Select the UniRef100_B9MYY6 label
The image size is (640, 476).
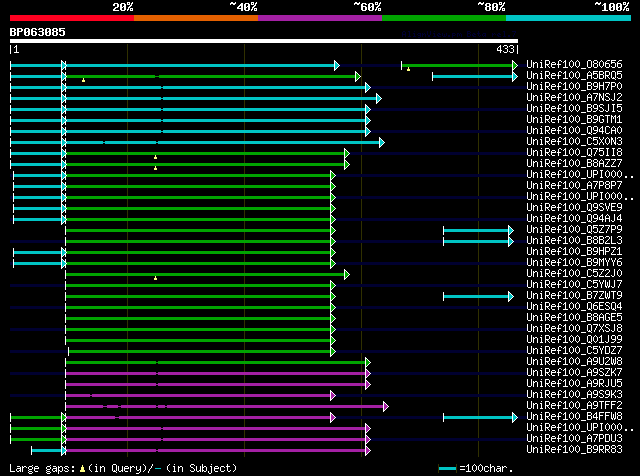coord(574,262)
